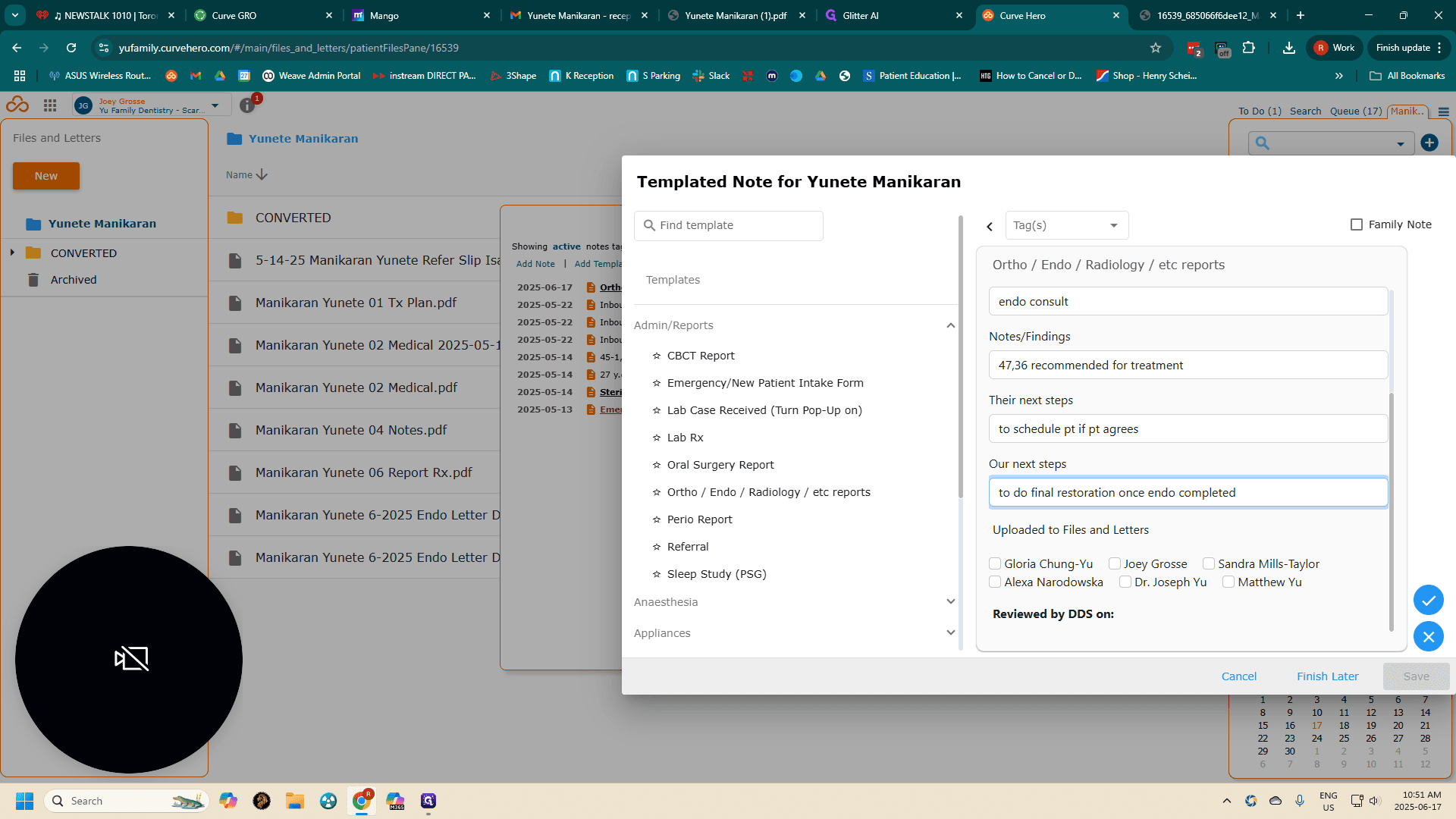Image resolution: width=1456 pixels, height=819 pixels.
Task: Open the info icon with red notification badge
Action: (x=247, y=105)
